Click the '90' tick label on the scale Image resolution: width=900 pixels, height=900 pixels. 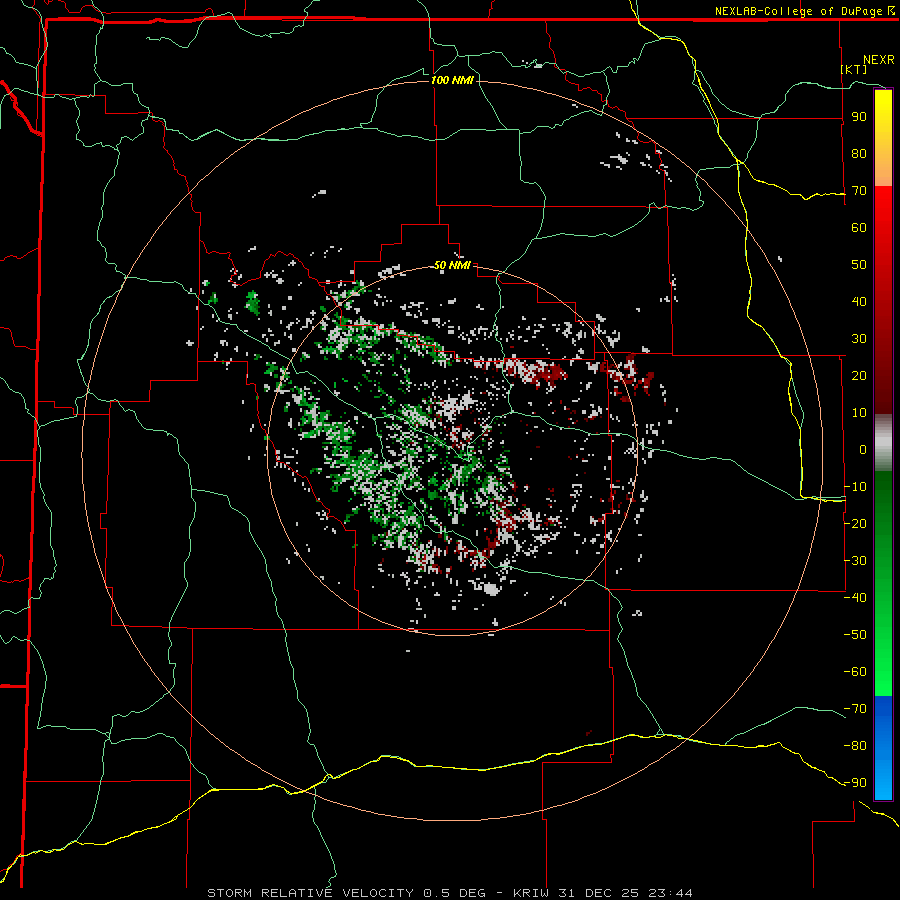859,117
